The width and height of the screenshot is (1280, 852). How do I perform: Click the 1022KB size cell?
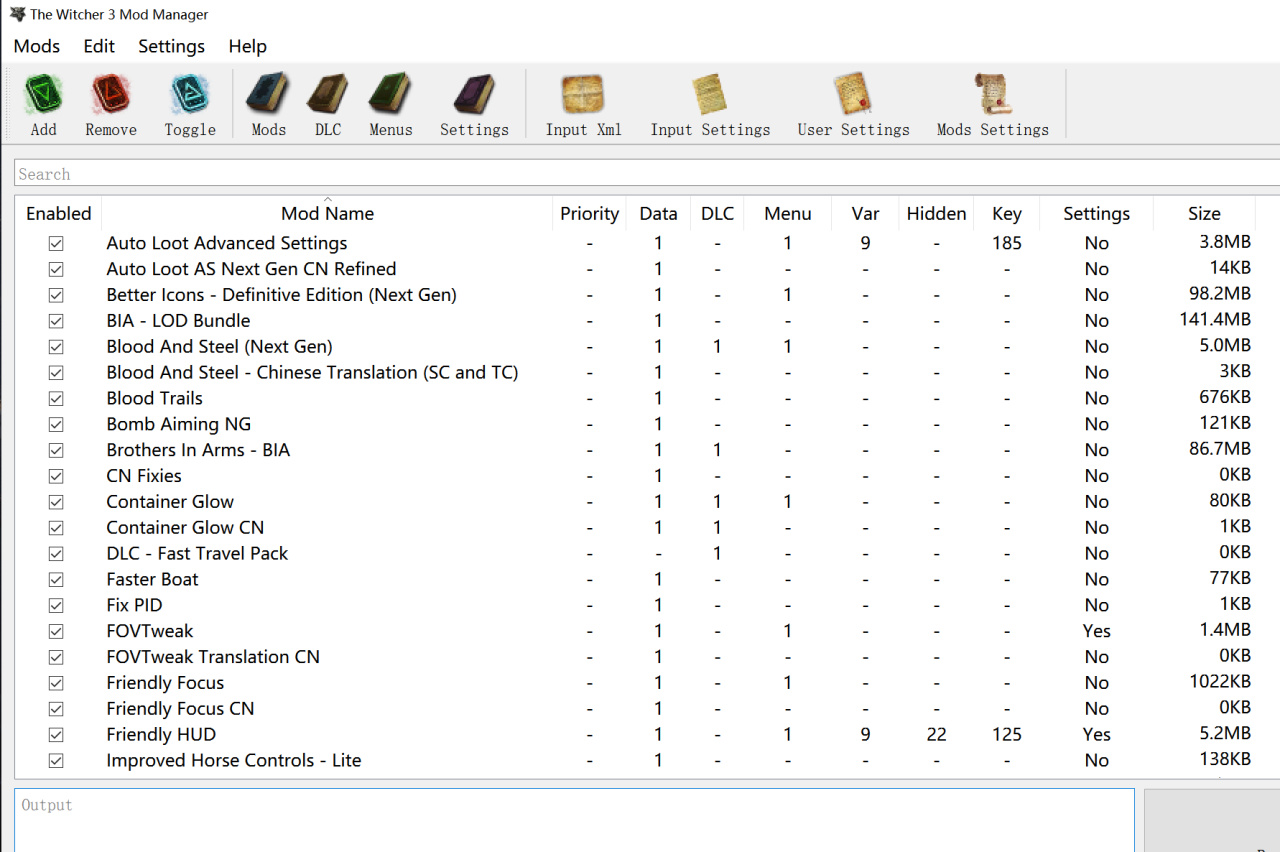point(1220,682)
